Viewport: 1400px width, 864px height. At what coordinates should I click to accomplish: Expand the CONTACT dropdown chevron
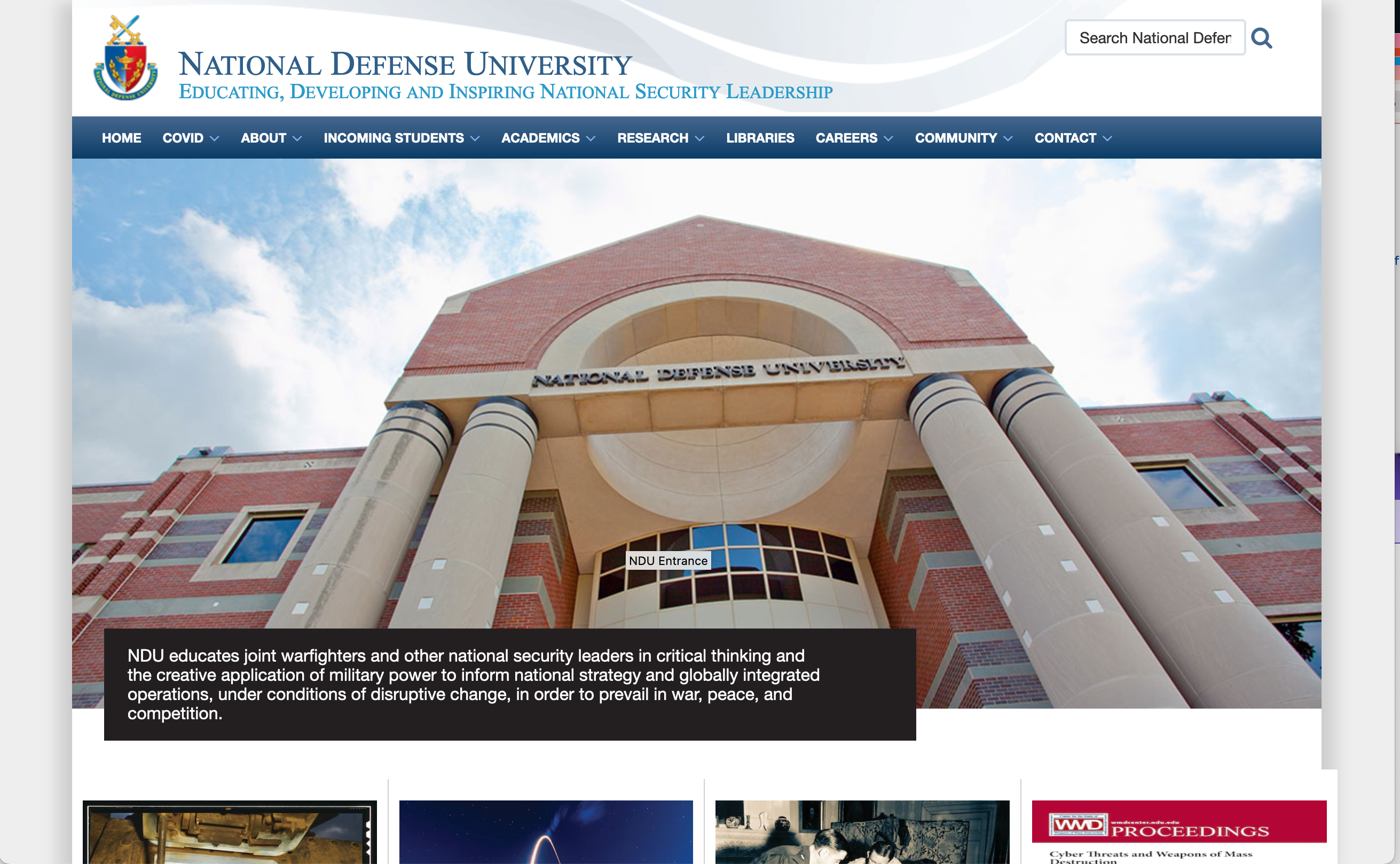(x=1107, y=138)
